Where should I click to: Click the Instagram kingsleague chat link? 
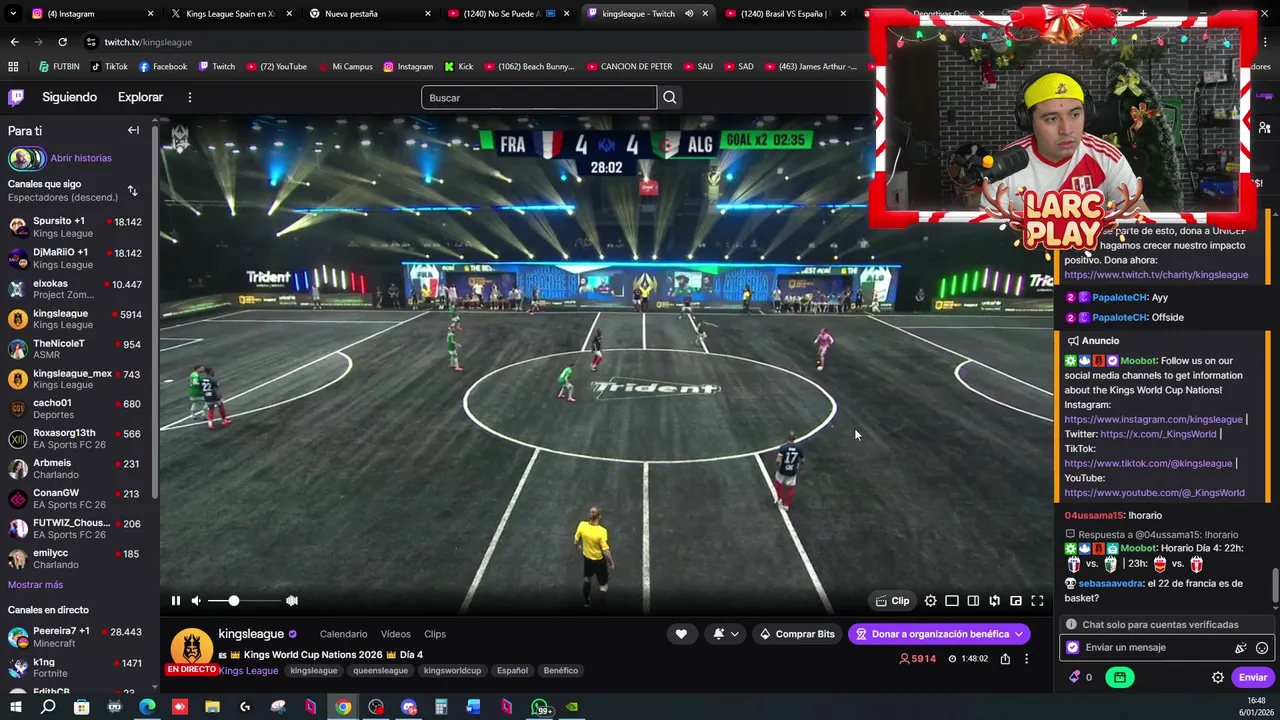(x=1153, y=420)
